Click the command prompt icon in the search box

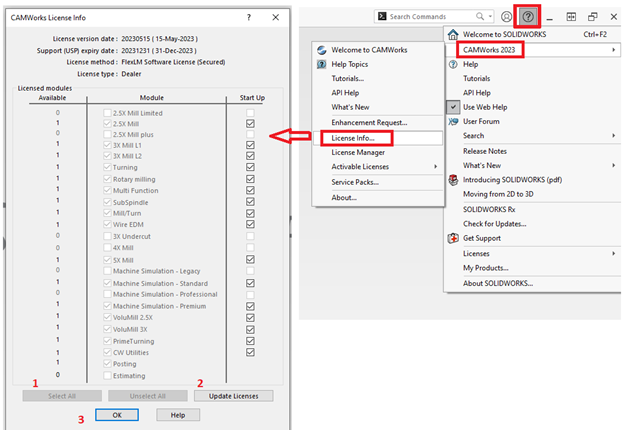tap(382, 16)
